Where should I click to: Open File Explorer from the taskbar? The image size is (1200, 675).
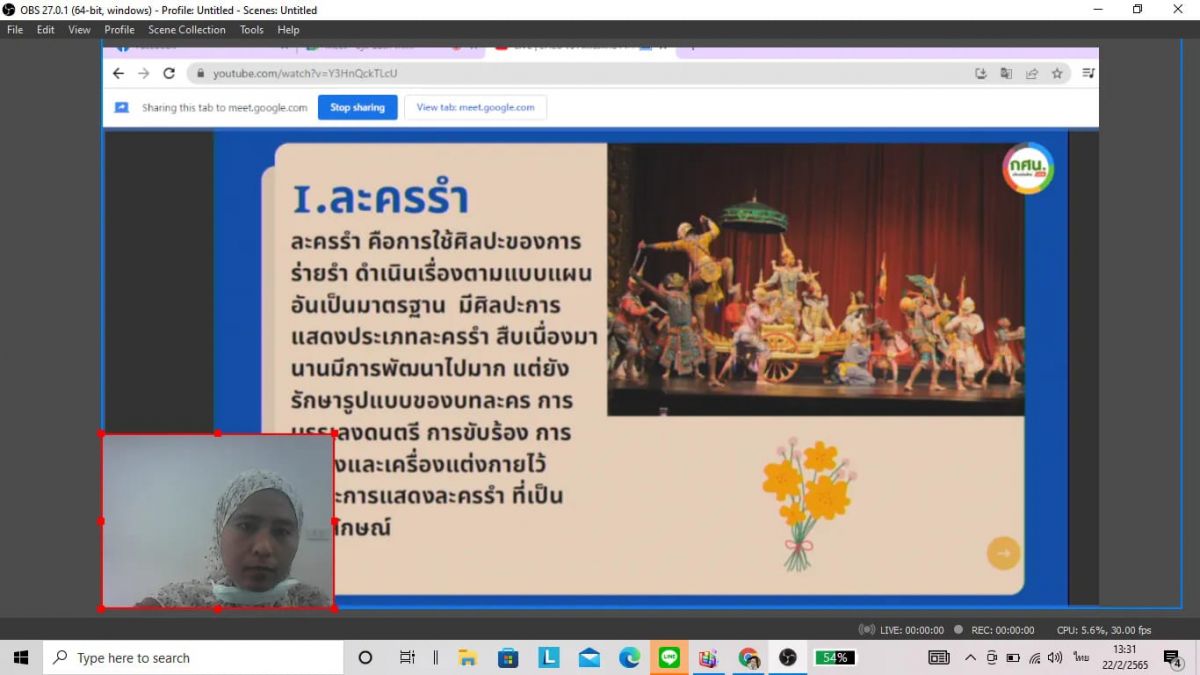coord(467,657)
